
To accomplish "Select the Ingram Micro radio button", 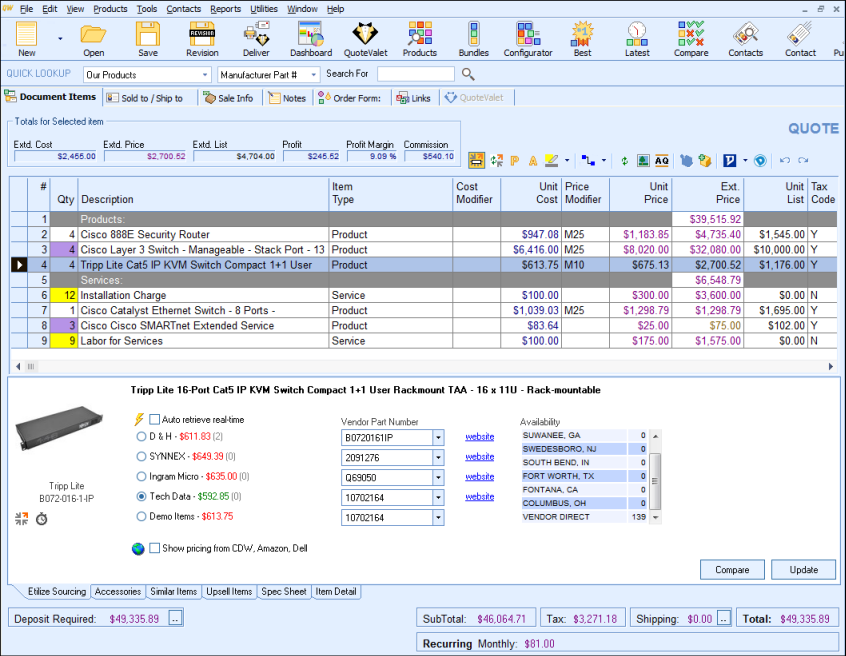I will [141, 476].
